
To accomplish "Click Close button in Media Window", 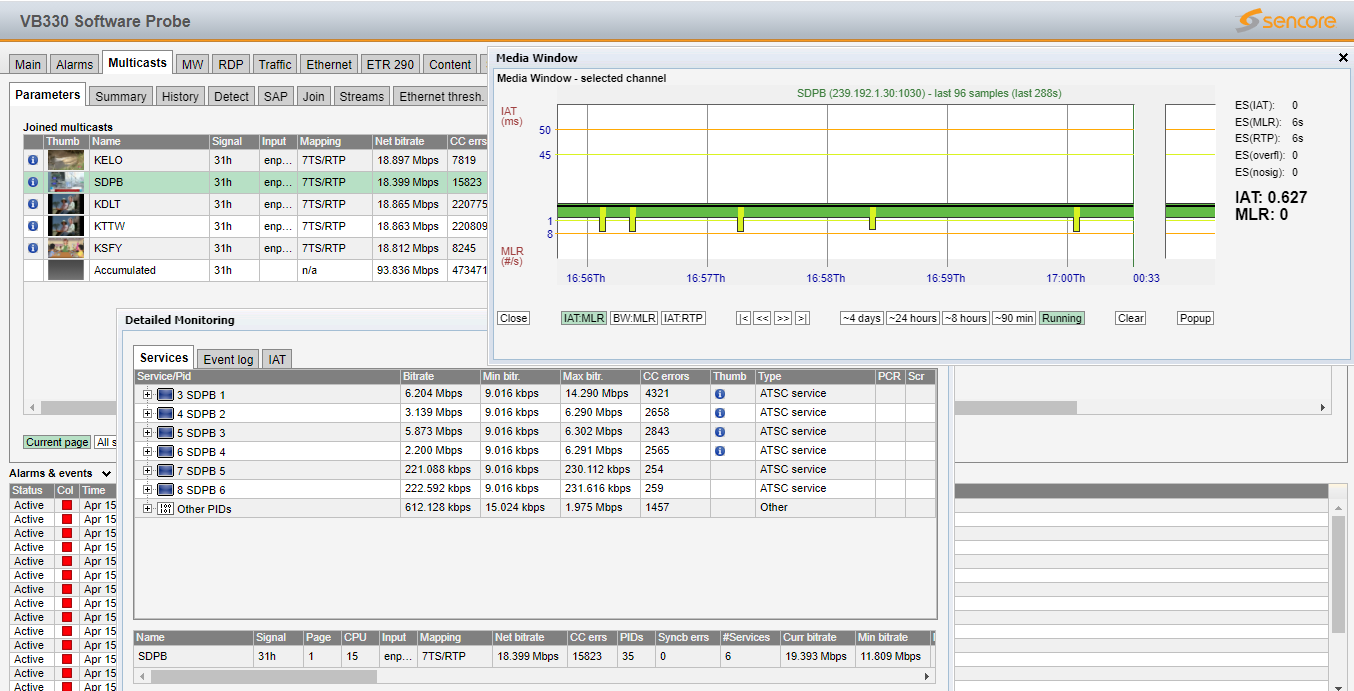I will [x=513, y=318].
